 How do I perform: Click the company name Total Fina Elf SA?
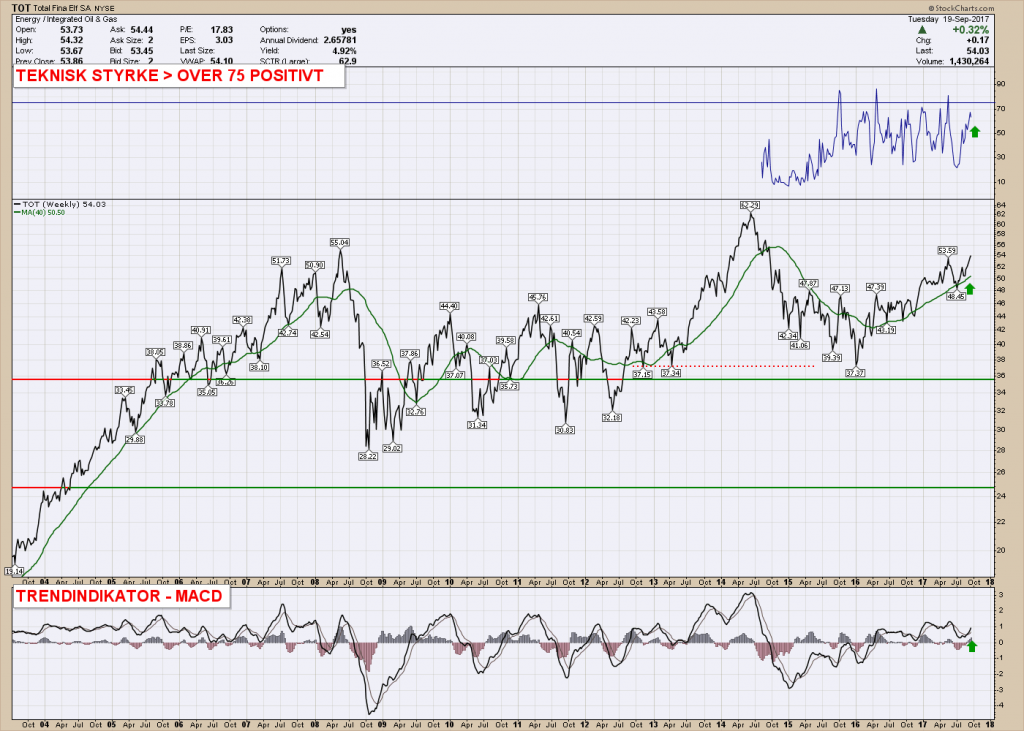tap(63, 8)
